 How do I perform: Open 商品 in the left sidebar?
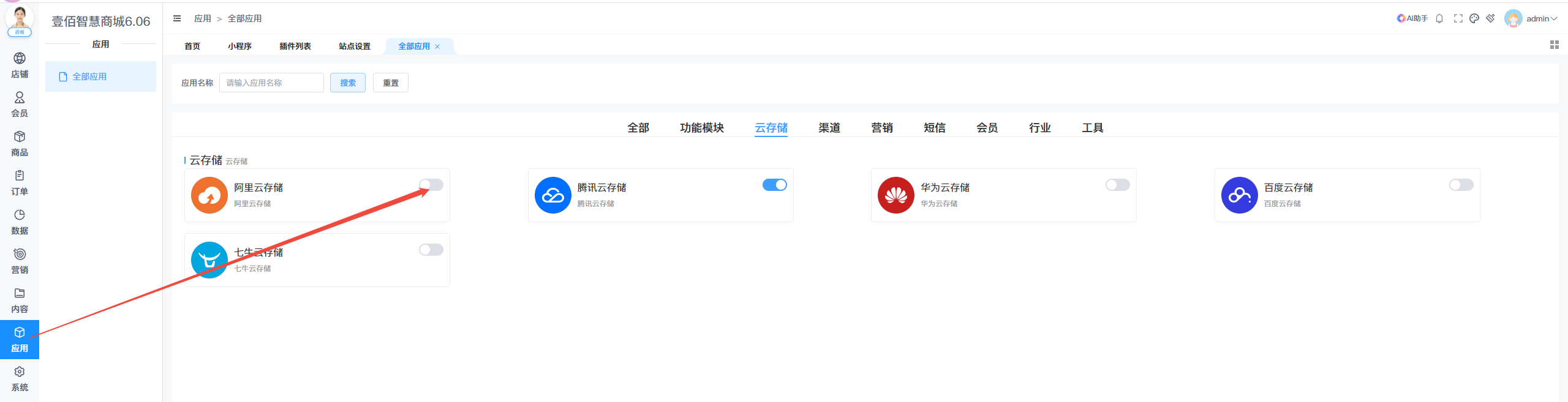tap(20, 144)
